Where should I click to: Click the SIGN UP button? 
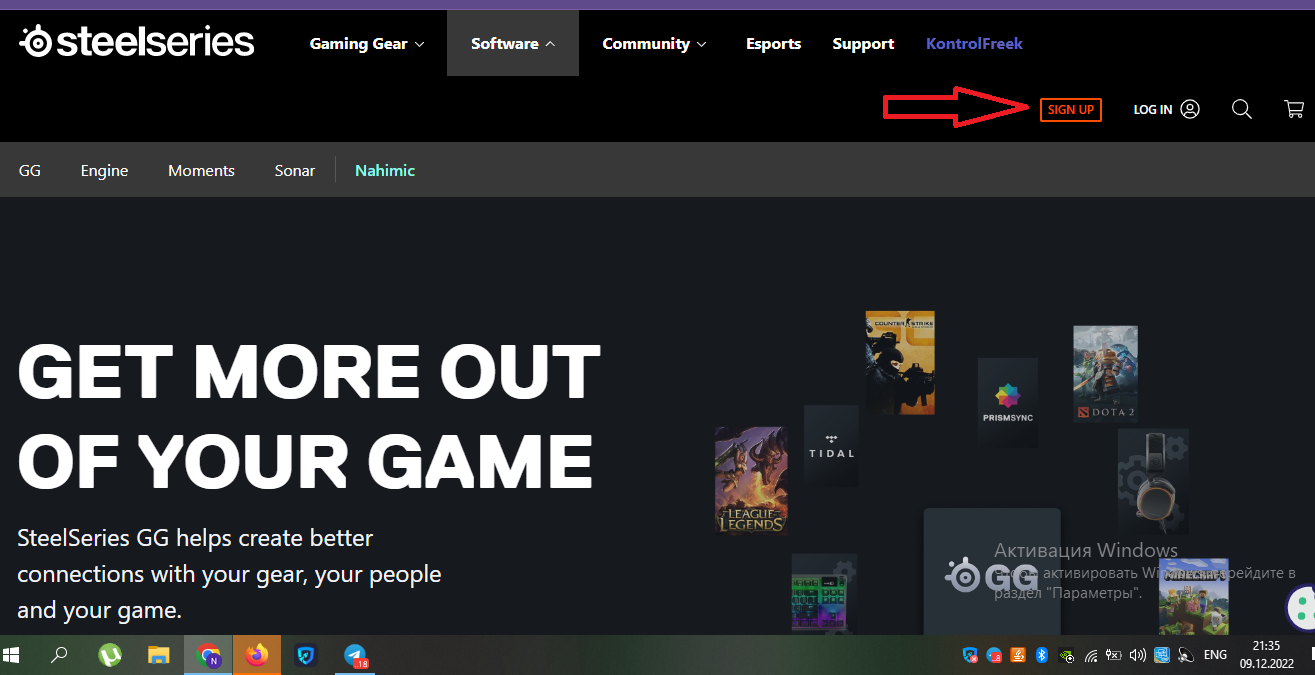(x=1071, y=109)
